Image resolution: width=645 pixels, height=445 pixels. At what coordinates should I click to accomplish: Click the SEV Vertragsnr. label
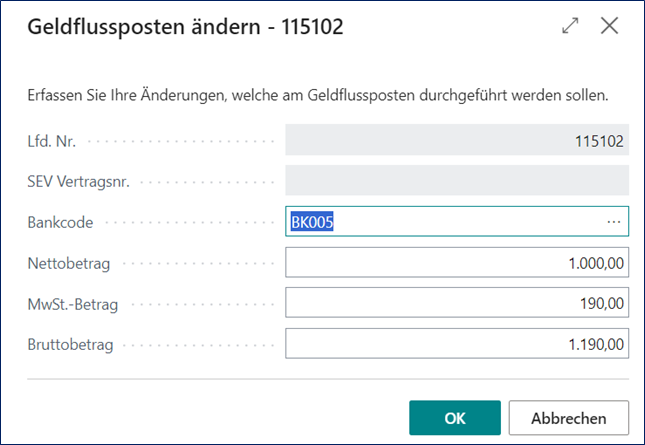point(79,181)
